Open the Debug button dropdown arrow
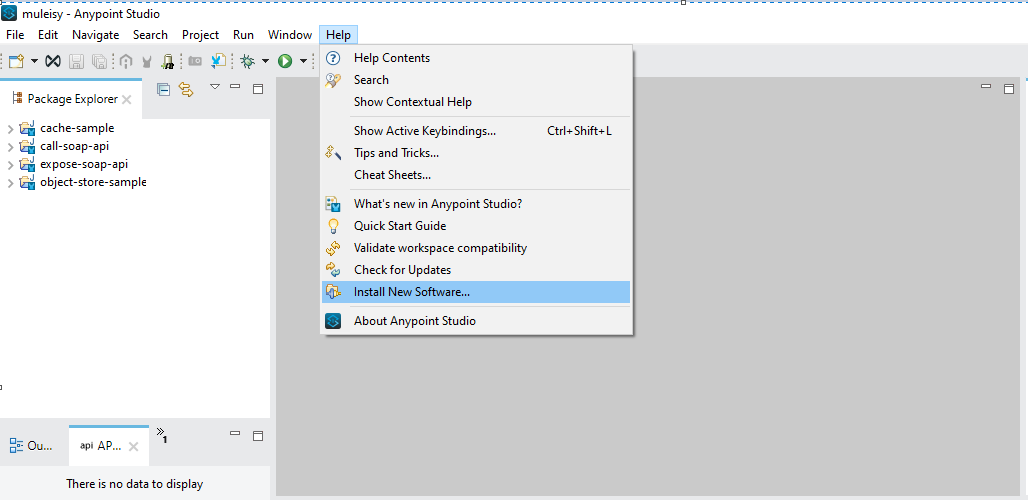 (266, 61)
